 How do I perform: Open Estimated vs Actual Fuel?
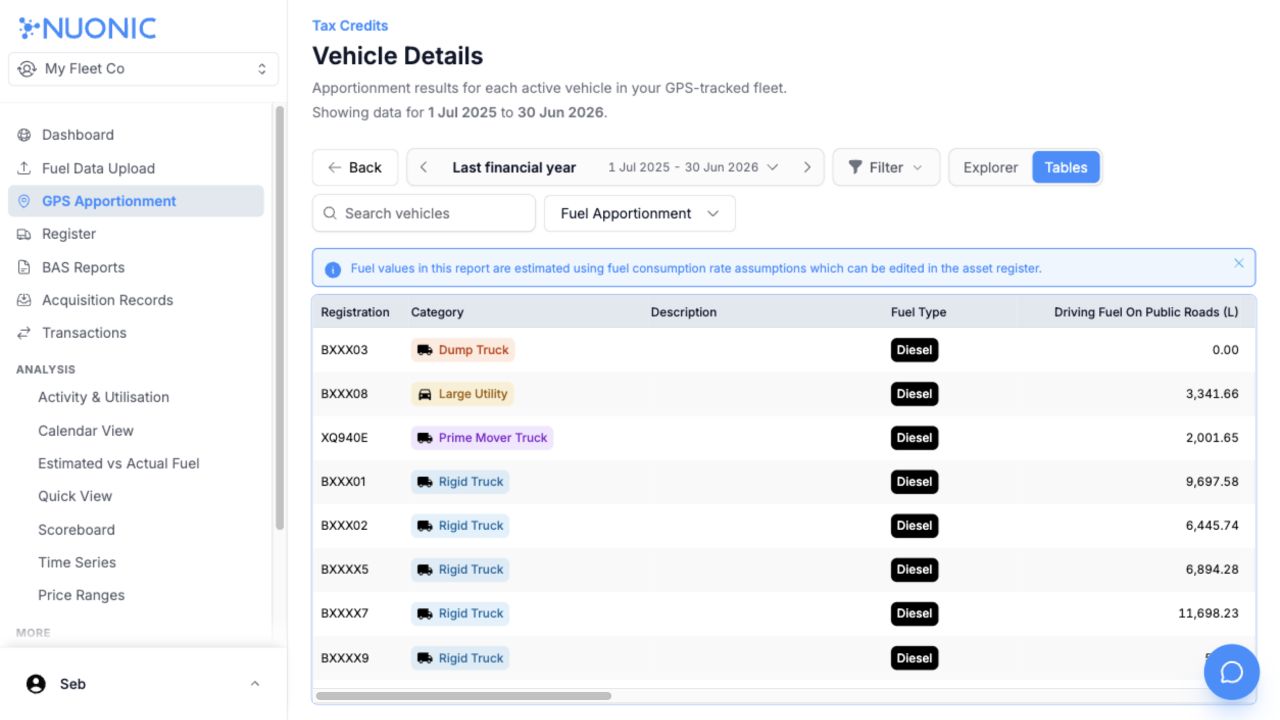119,463
